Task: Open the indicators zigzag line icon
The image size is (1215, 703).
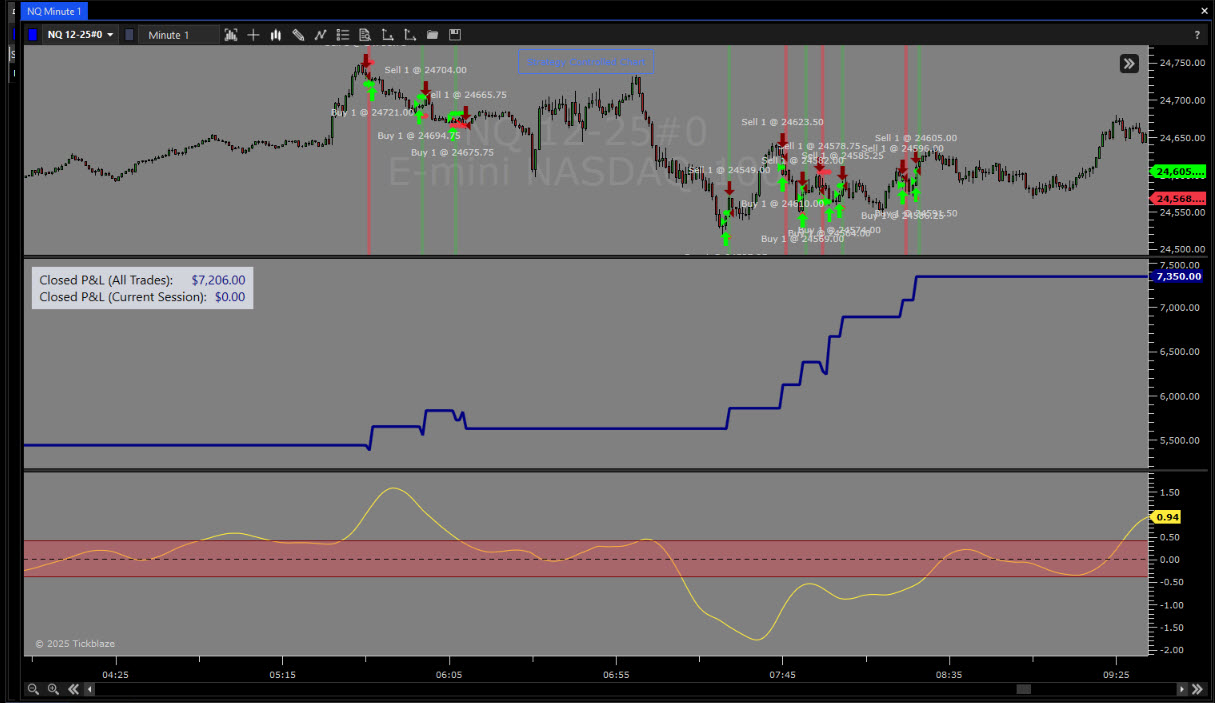Action: [x=321, y=35]
